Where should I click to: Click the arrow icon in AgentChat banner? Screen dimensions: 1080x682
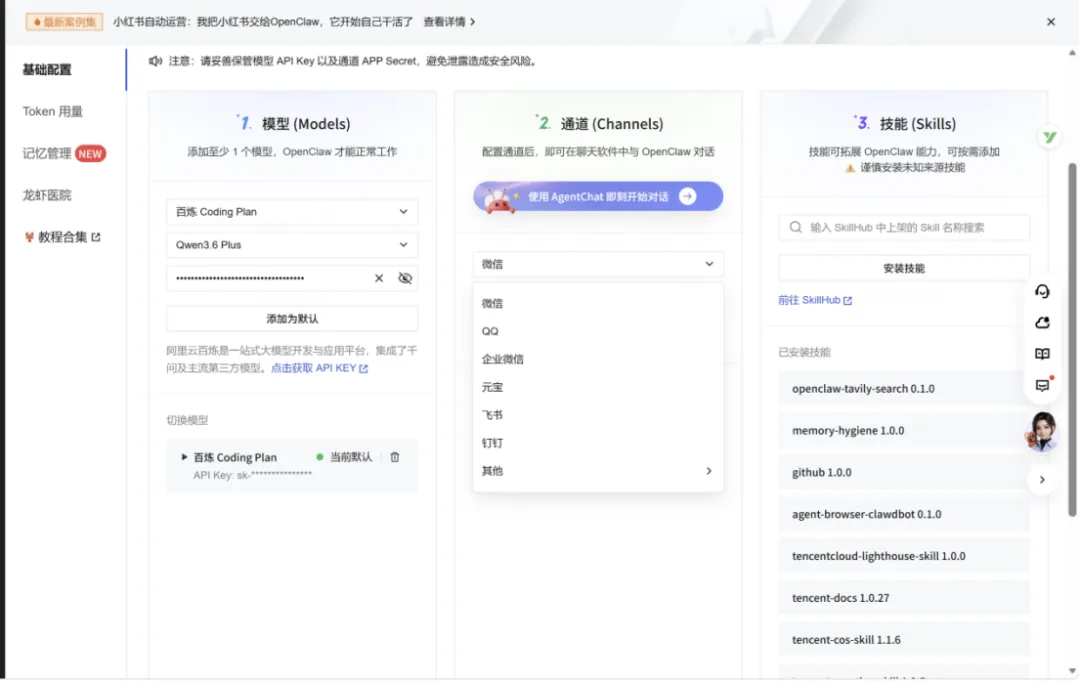(687, 197)
